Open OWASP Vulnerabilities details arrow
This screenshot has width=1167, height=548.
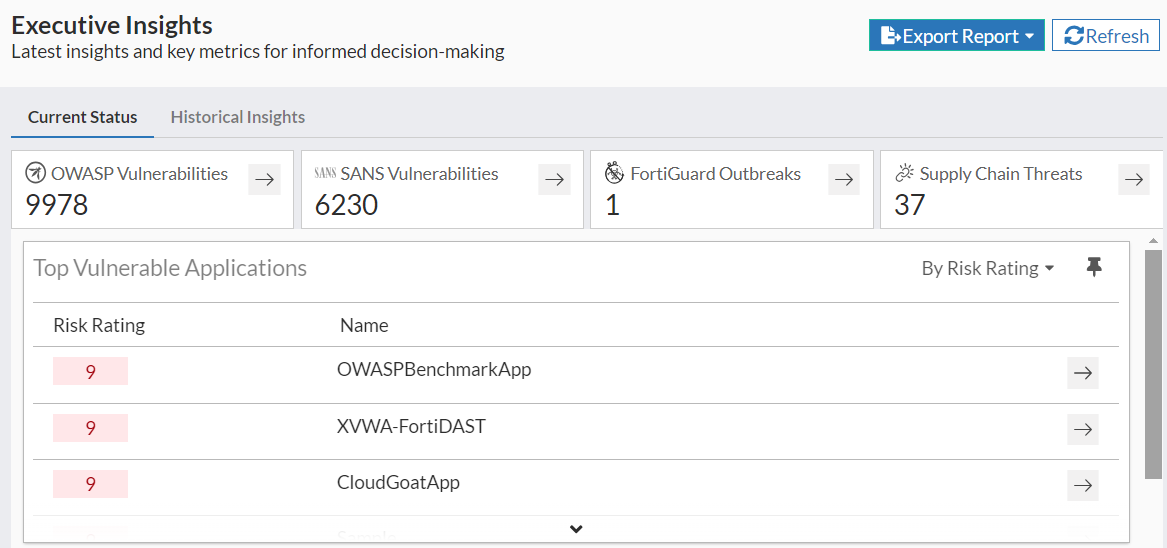tap(264, 180)
